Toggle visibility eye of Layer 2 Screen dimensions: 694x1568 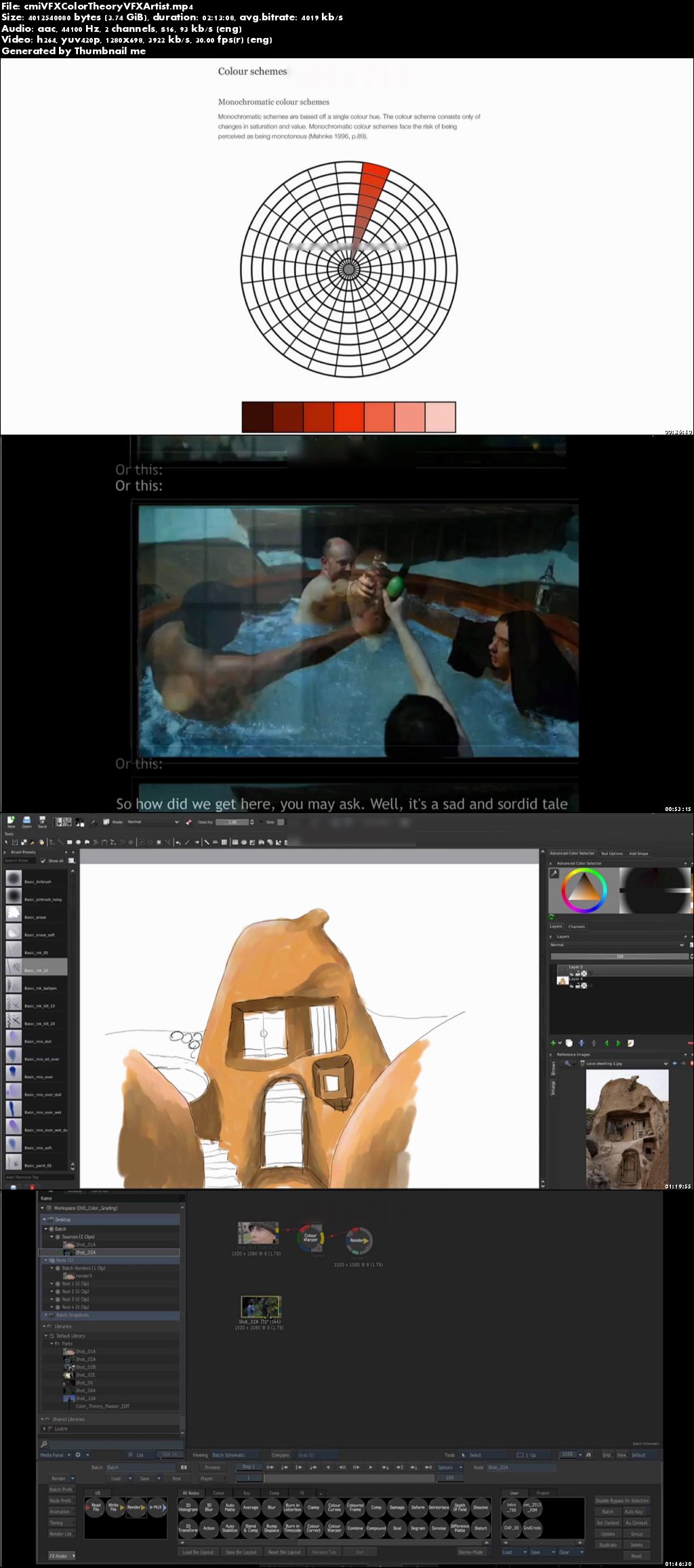tap(571, 973)
